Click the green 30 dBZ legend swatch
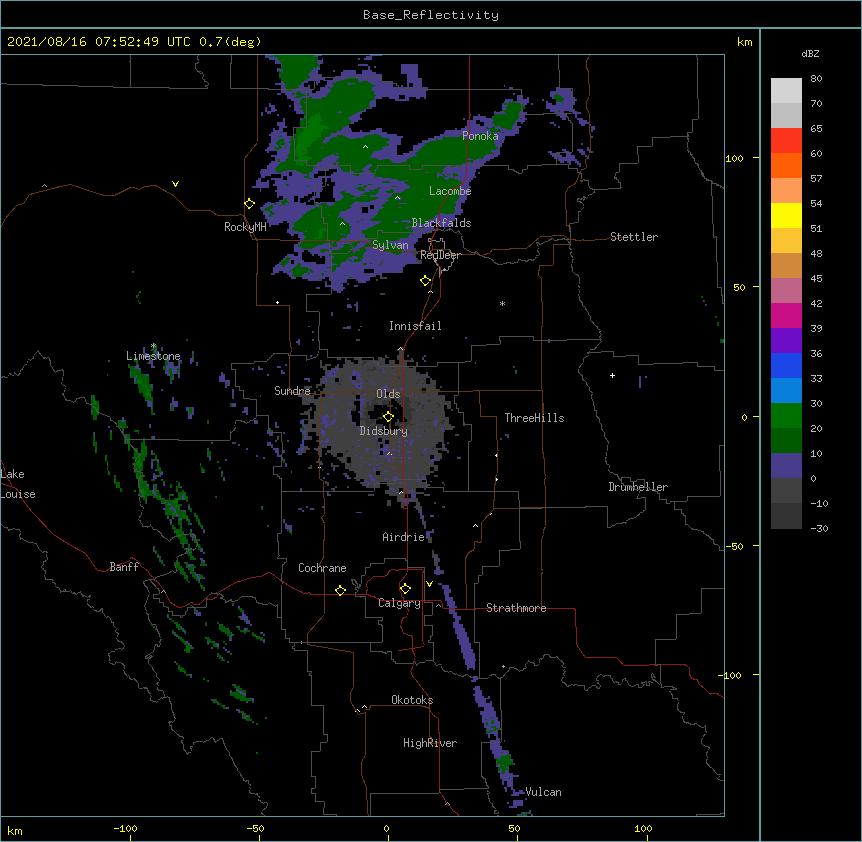This screenshot has width=862, height=842. (x=786, y=416)
